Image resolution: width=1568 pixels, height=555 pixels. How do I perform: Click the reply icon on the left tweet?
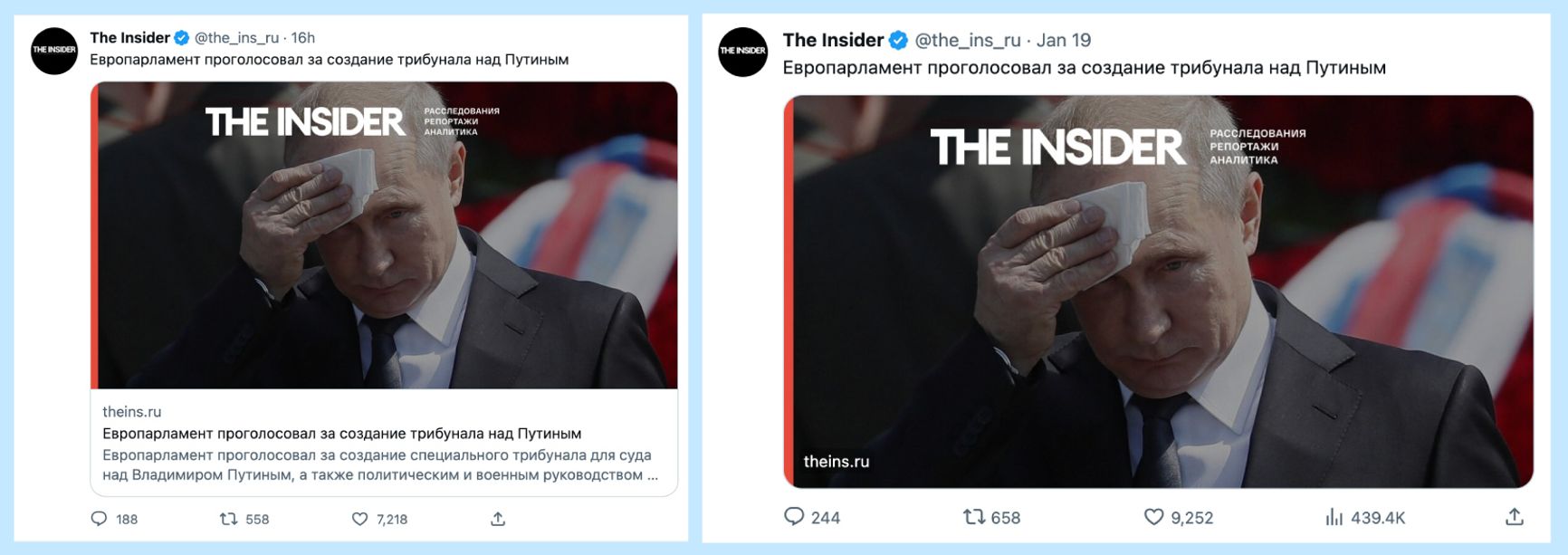tap(101, 520)
